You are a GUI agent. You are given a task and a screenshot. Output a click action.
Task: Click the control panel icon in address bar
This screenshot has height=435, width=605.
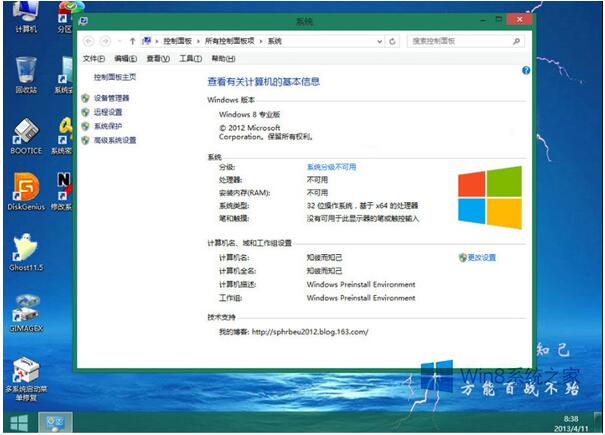(x=147, y=41)
